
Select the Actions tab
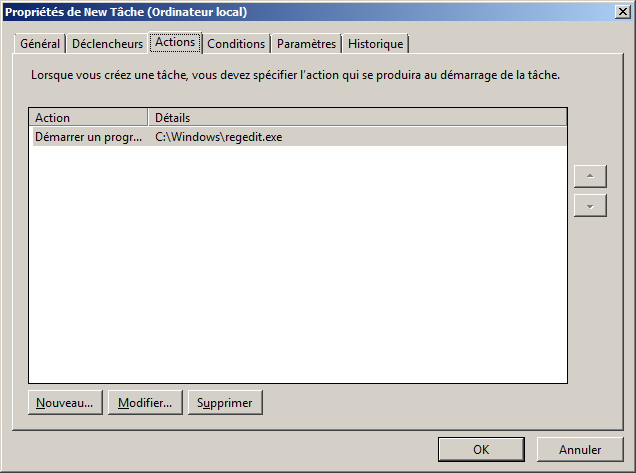point(175,43)
